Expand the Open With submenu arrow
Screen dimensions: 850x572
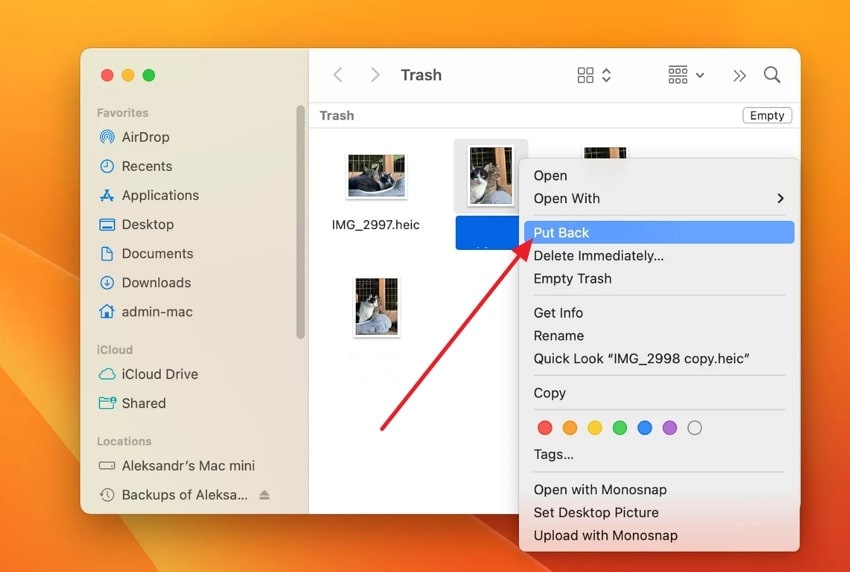pyautogui.click(x=780, y=198)
